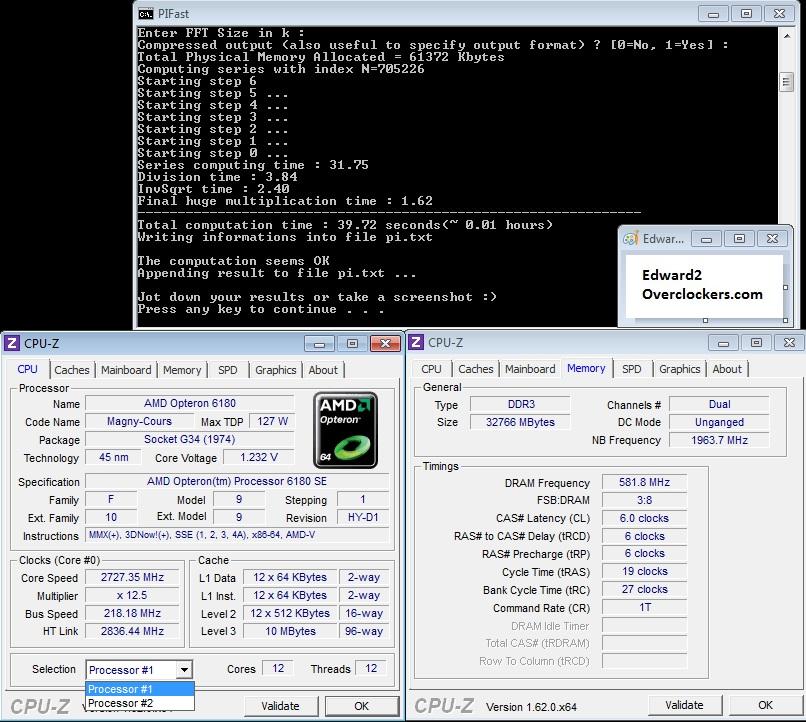Click Validate in right CPU-Z Memory window
Screen dimensions: 806x722
685,705
